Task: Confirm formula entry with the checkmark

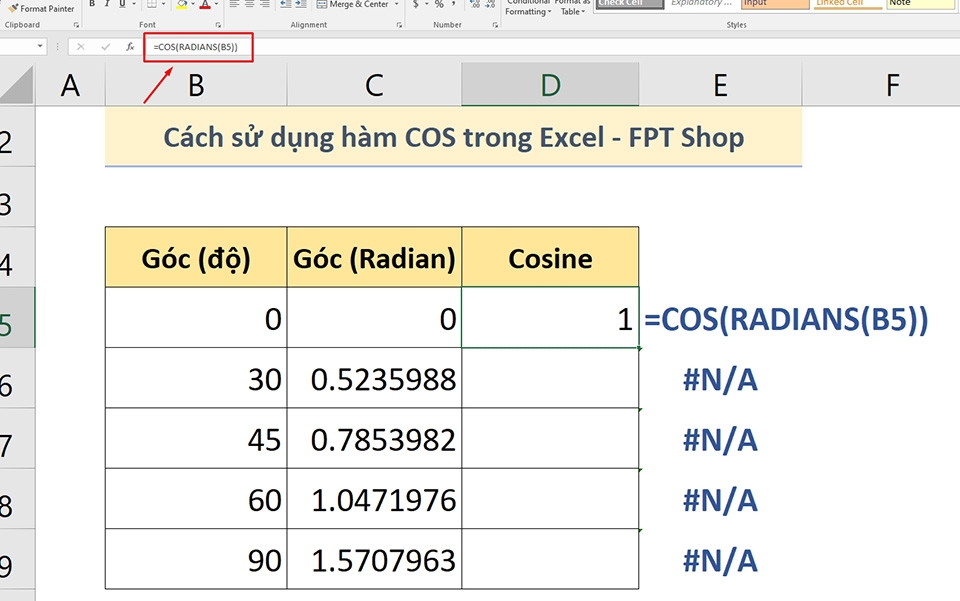Action: (105, 46)
